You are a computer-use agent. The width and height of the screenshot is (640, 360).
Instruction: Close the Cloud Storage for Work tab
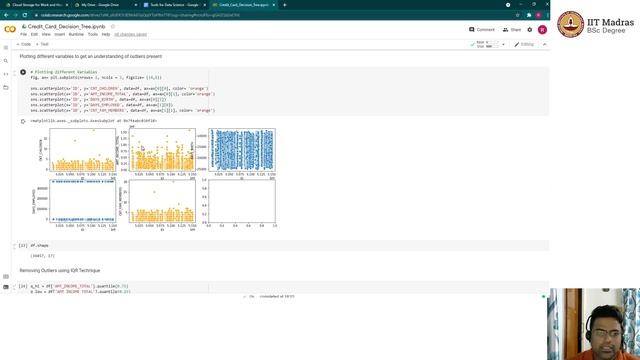[67, 5]
